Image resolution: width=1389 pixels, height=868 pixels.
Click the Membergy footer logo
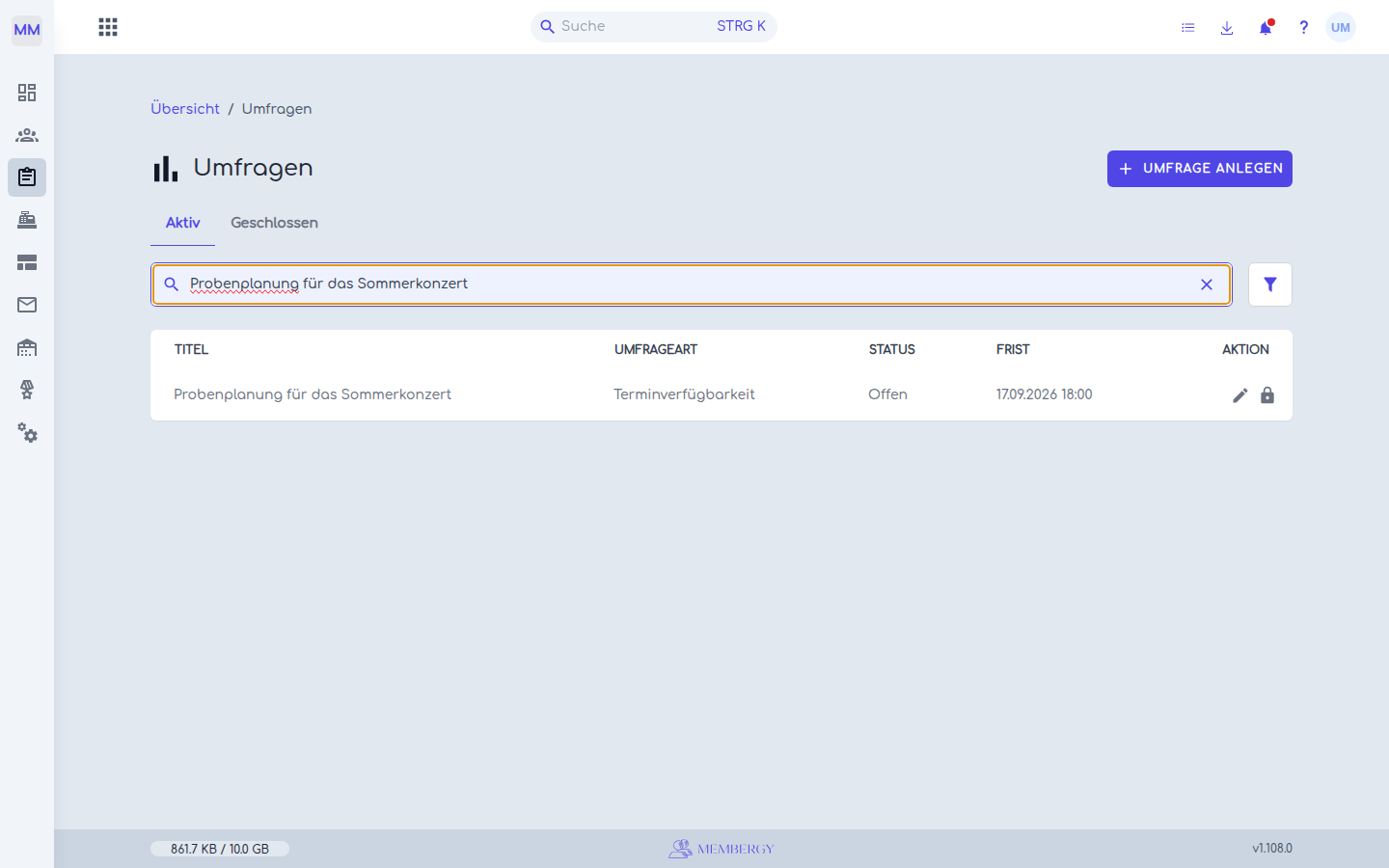pos(722,849)
